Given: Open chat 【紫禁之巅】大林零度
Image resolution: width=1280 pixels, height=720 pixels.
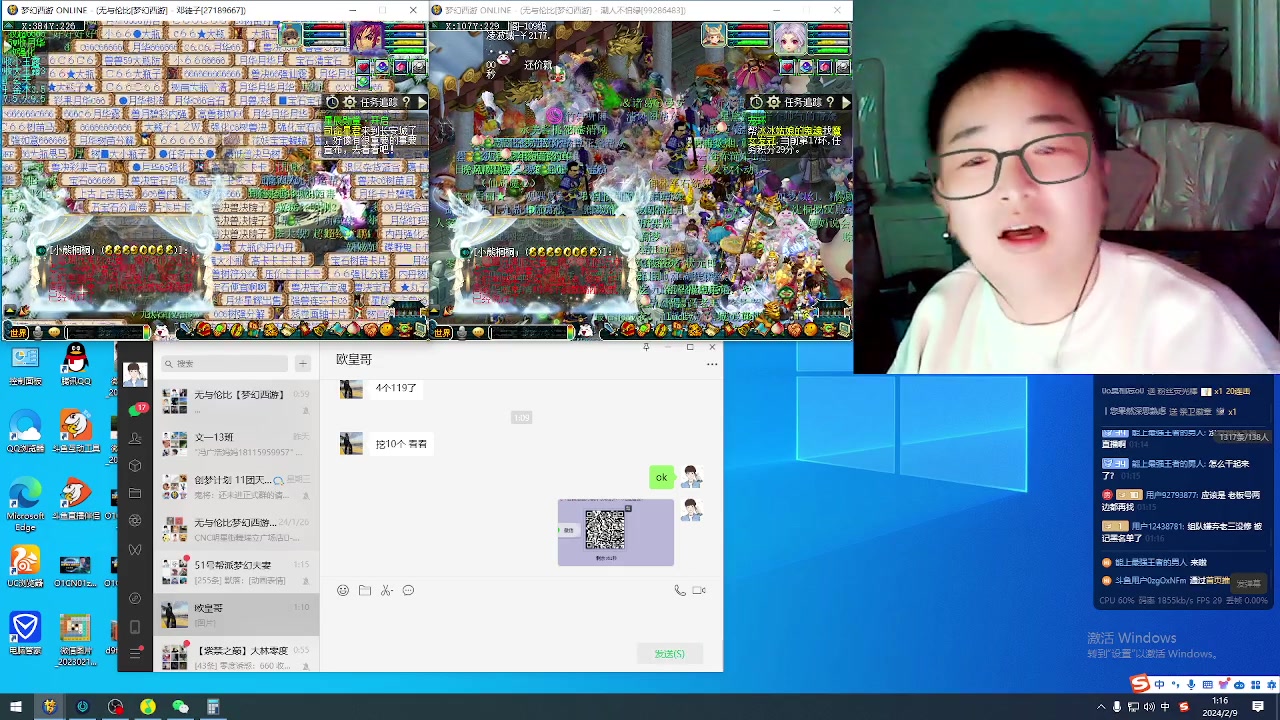Looking at the screenshot, I should (236, 656).
